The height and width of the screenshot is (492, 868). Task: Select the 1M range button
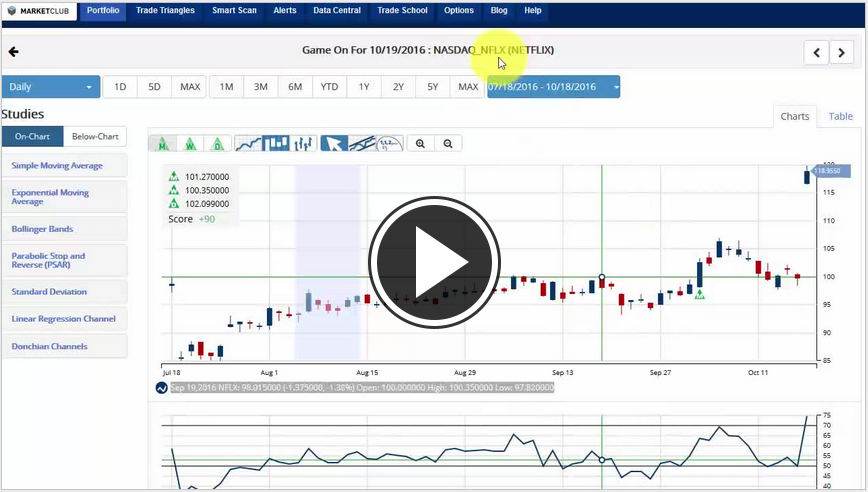226,87
